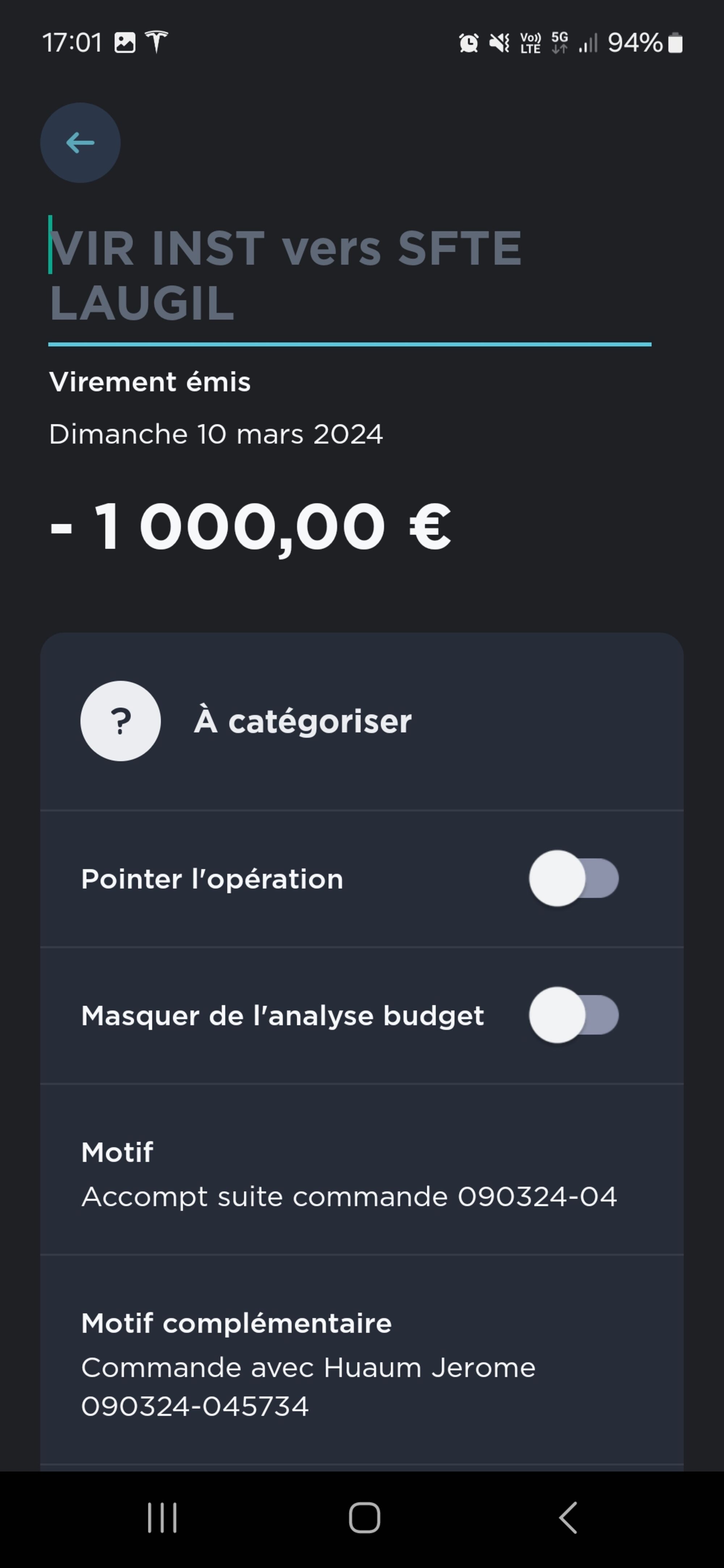
Task: Tap the Motif complémentaire reference text
Action: point(308,1387)
